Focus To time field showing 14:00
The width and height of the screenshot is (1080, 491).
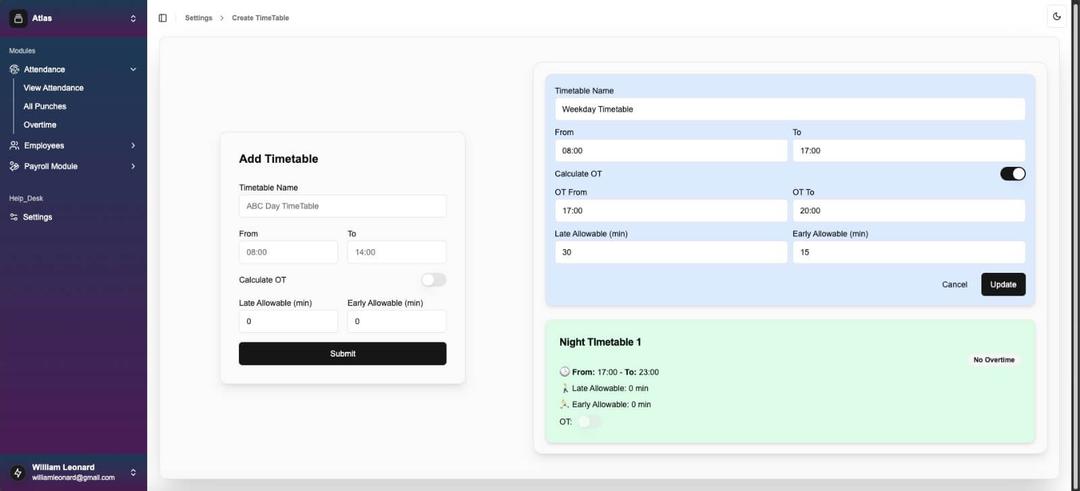pos(397,252)
